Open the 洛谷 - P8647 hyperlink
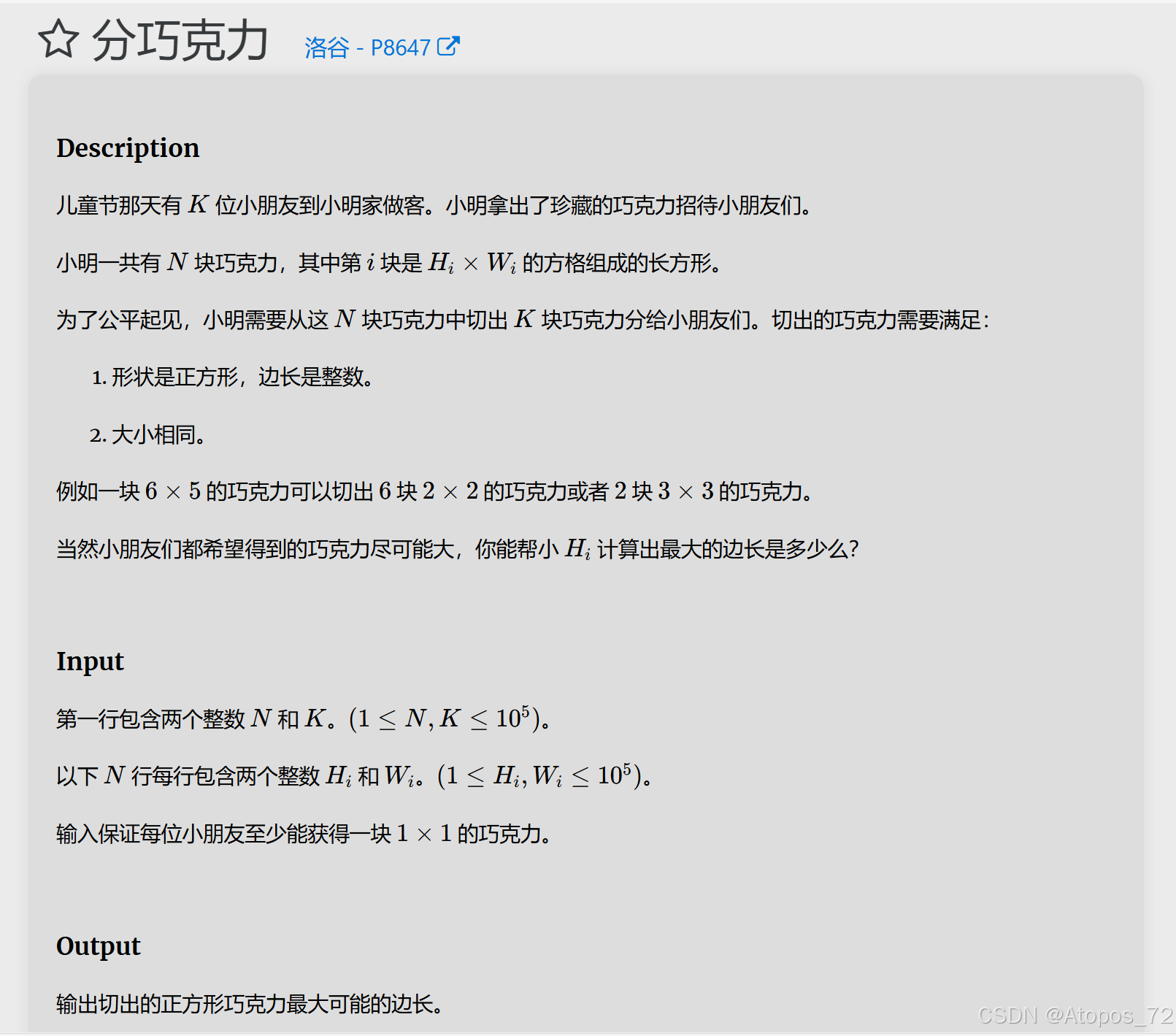Viewport: 1176px width, 1036px height. pyautogui.click(x=365, y=47)
